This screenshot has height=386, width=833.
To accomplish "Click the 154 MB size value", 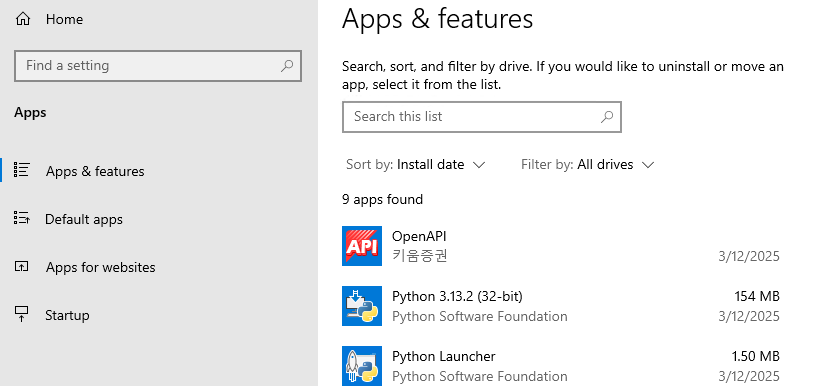I will 757,296.
